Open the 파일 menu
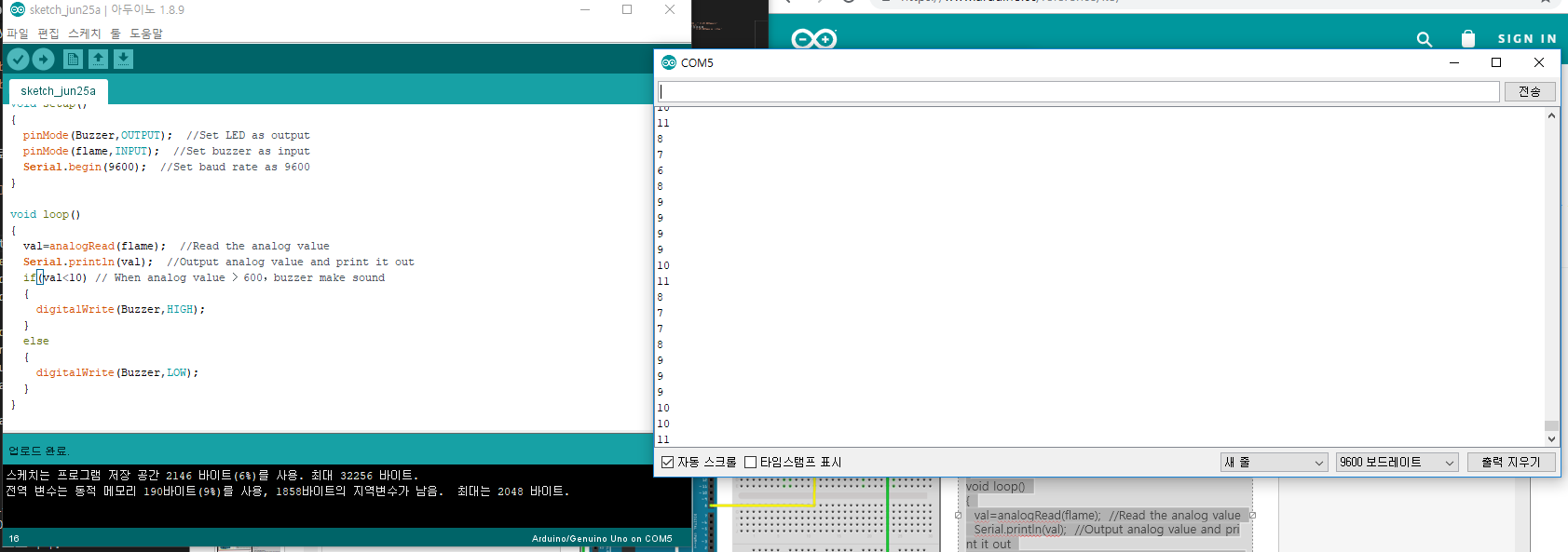Screen dimensions: 1568x552 (x=18, y=34)
